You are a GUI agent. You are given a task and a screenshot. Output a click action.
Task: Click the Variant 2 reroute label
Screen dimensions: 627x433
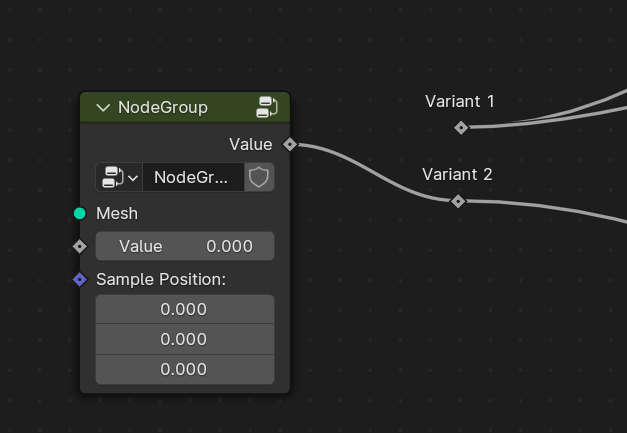pos(457,174)
